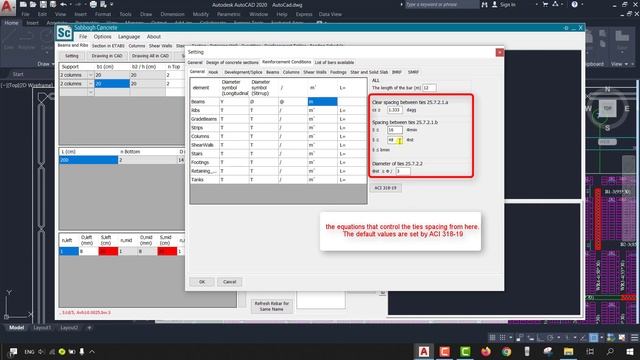Click the AutoCAD help question mark icon
Viewport: 640px width, 360px height.
point(575,4)
